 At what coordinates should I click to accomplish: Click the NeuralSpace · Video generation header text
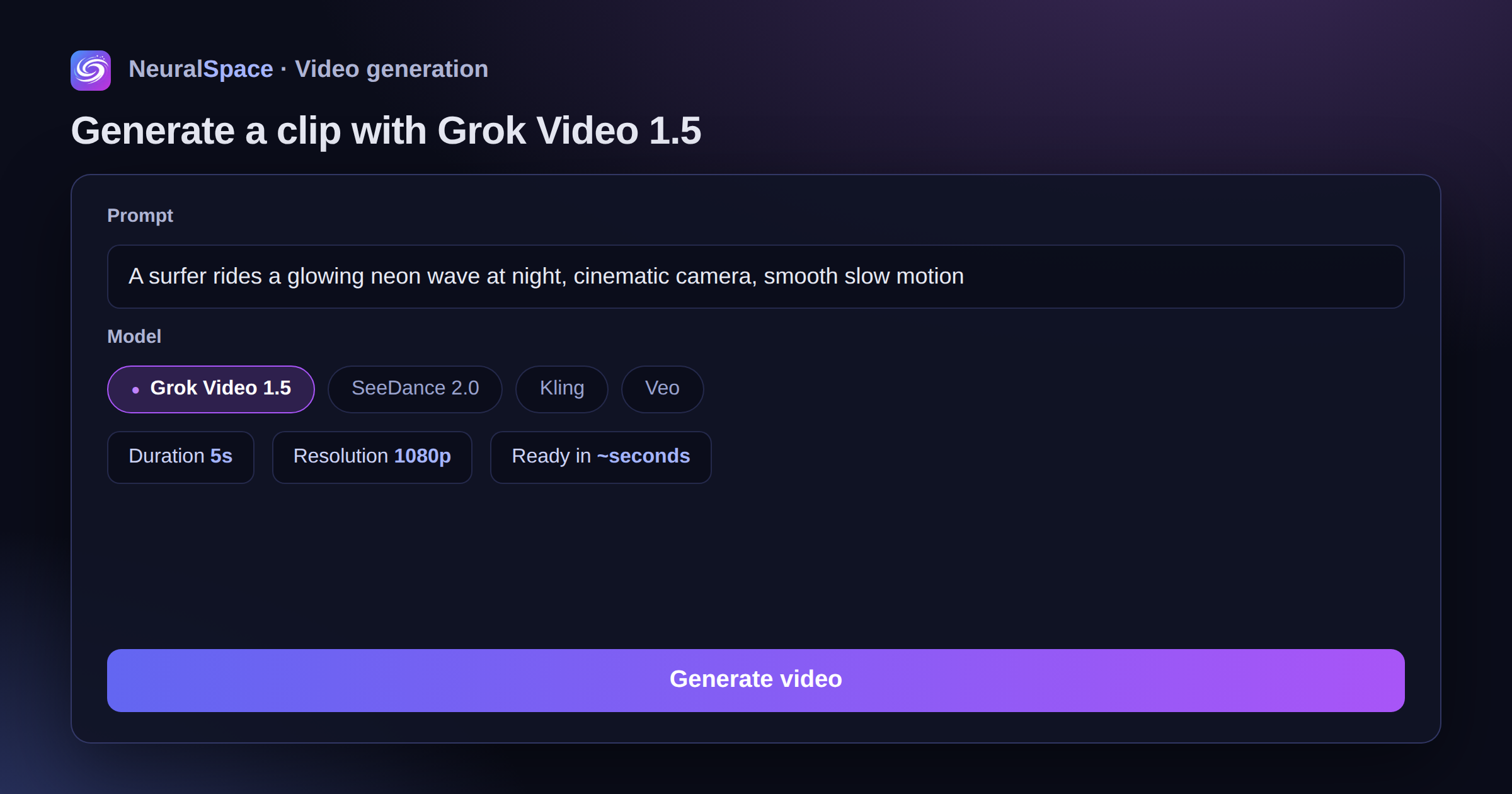(x=308, y=69)
